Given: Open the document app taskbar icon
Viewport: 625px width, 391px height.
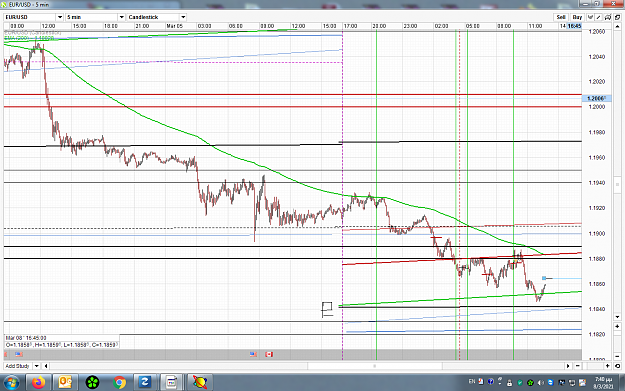Looking at the screenshot, I should click(x=172, y=383).
